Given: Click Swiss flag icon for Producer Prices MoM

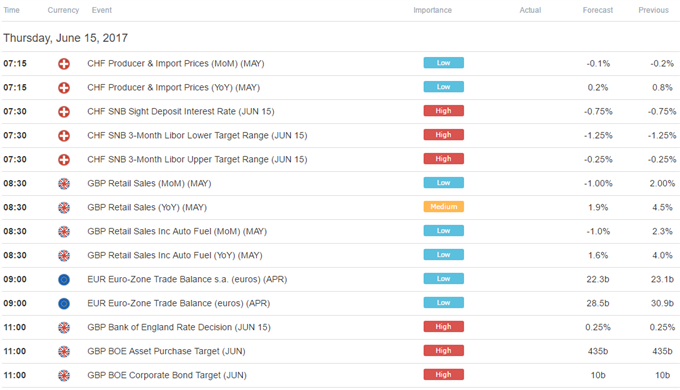Looking at the screenshot, I should coord(64,64).
